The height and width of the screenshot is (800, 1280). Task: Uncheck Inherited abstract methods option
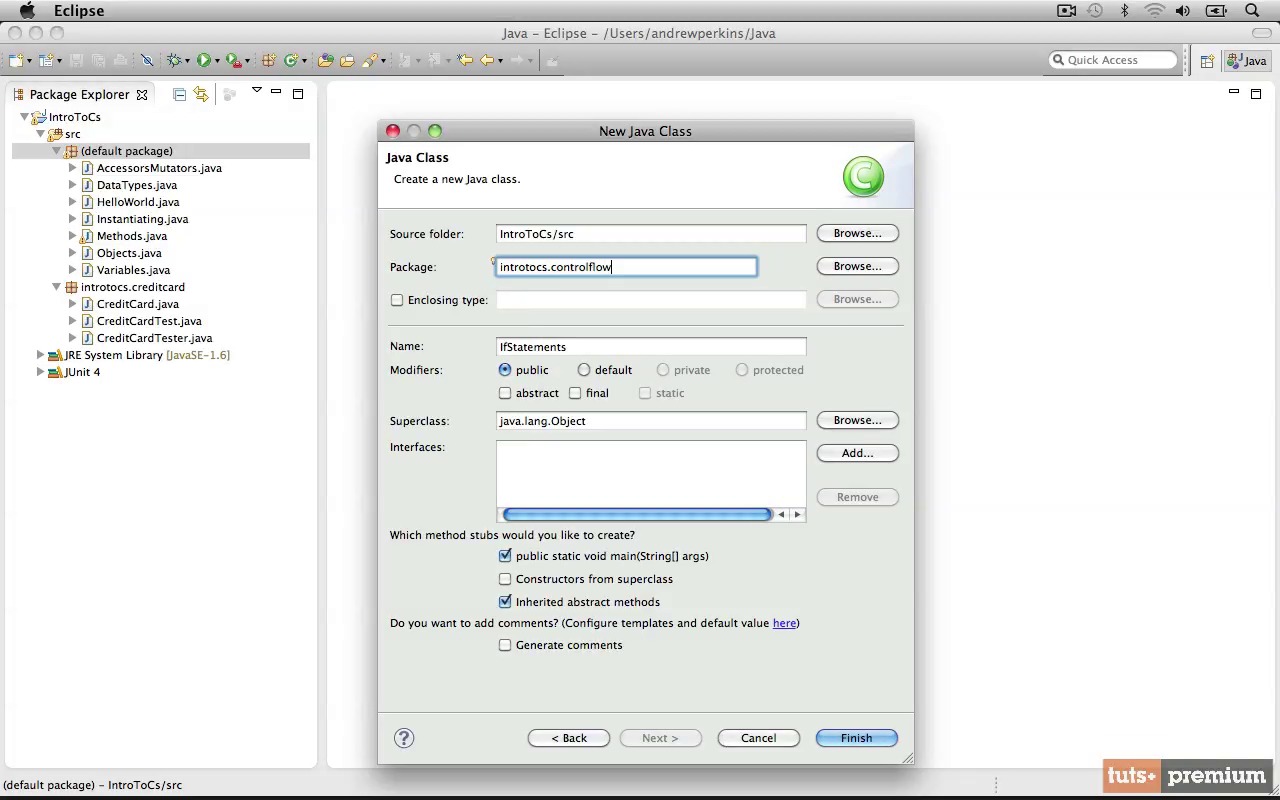505,602
